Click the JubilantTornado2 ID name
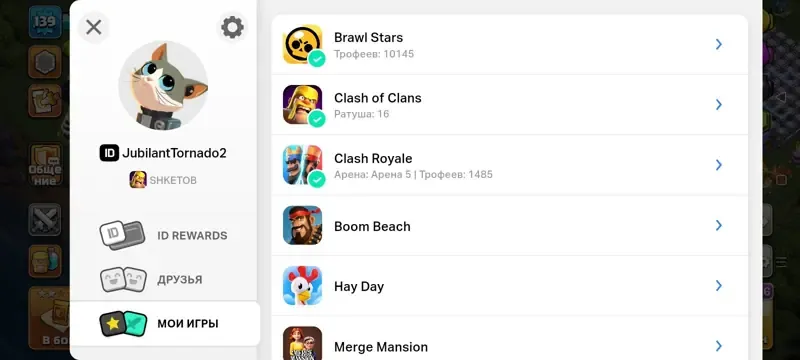 point(174,153)
